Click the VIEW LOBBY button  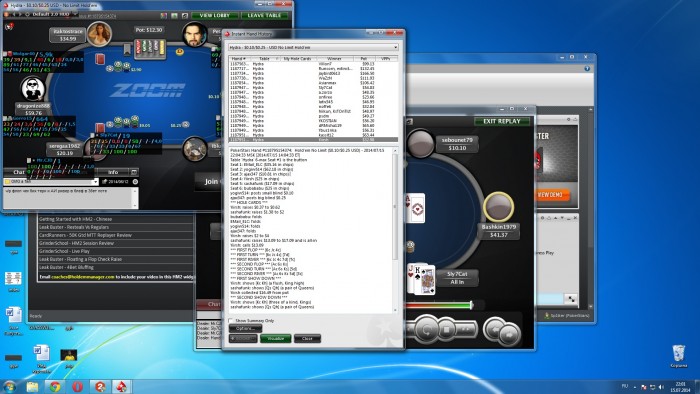point(215,15)
